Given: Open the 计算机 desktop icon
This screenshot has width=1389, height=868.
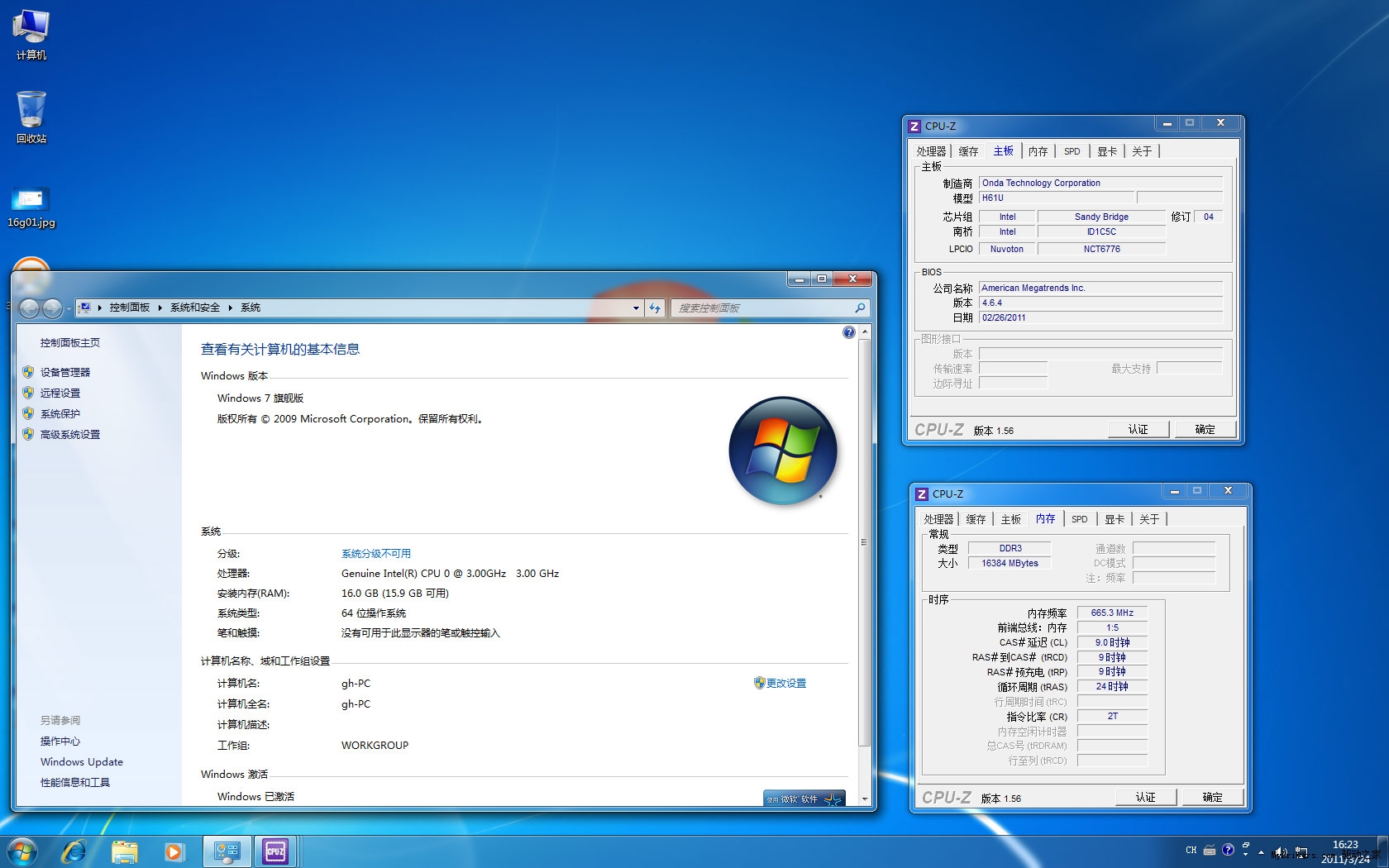Looking at the screenshot, I should point(31,35).
